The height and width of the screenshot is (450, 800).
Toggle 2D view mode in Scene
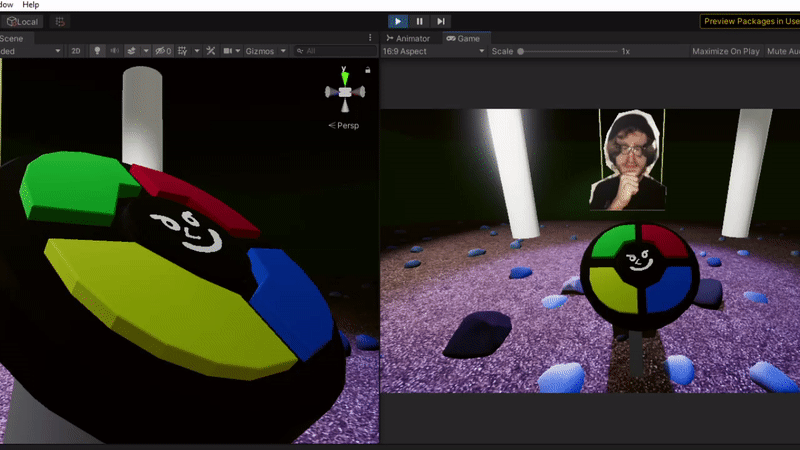point(76,51)
